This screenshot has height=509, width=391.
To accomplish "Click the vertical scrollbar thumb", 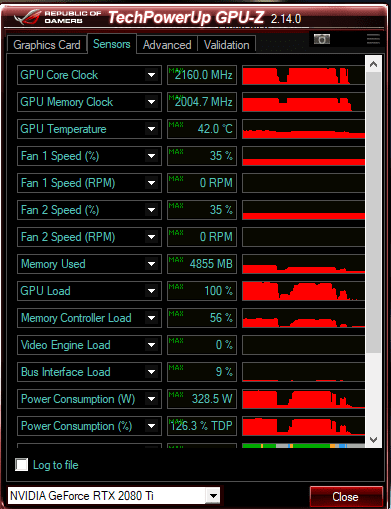I will (x=373, y=212).
